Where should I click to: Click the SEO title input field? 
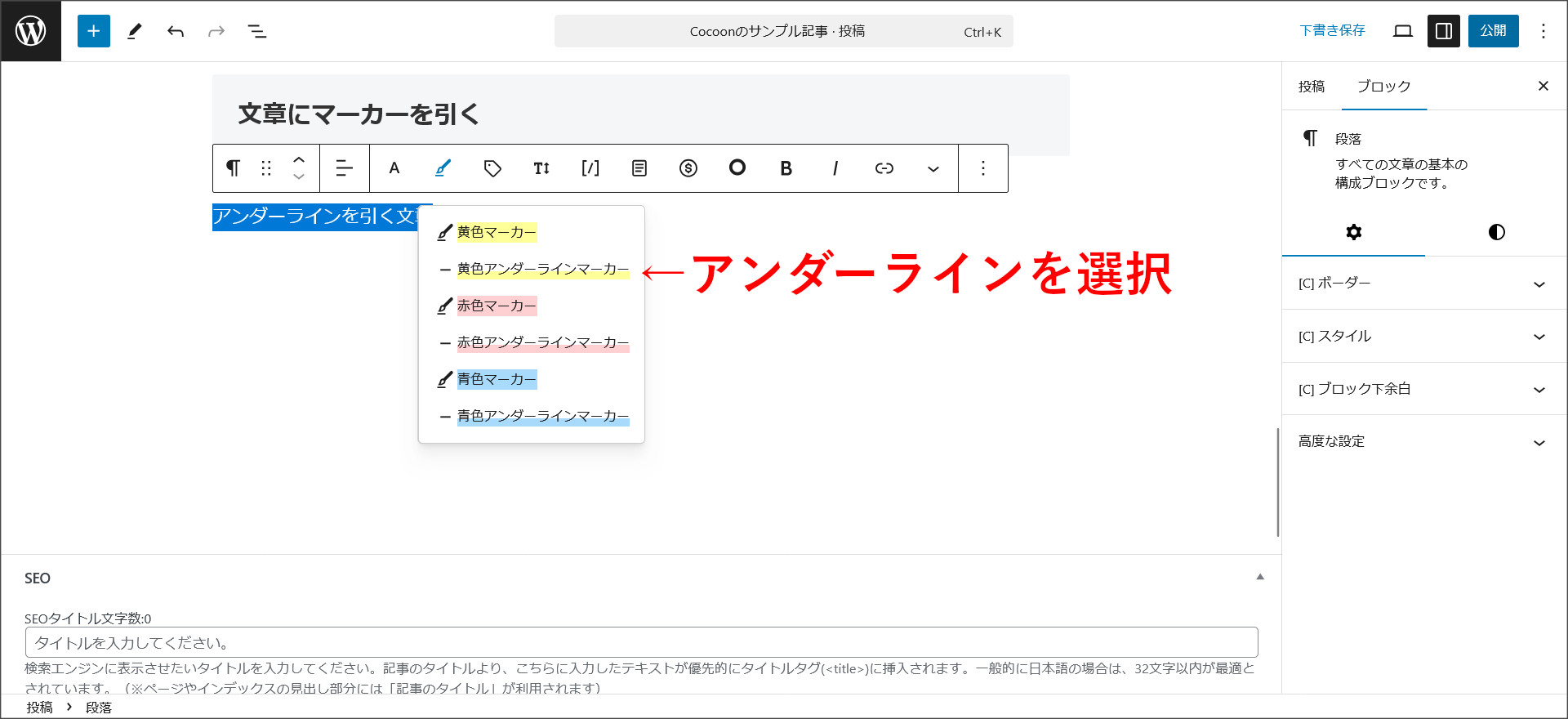641,642
